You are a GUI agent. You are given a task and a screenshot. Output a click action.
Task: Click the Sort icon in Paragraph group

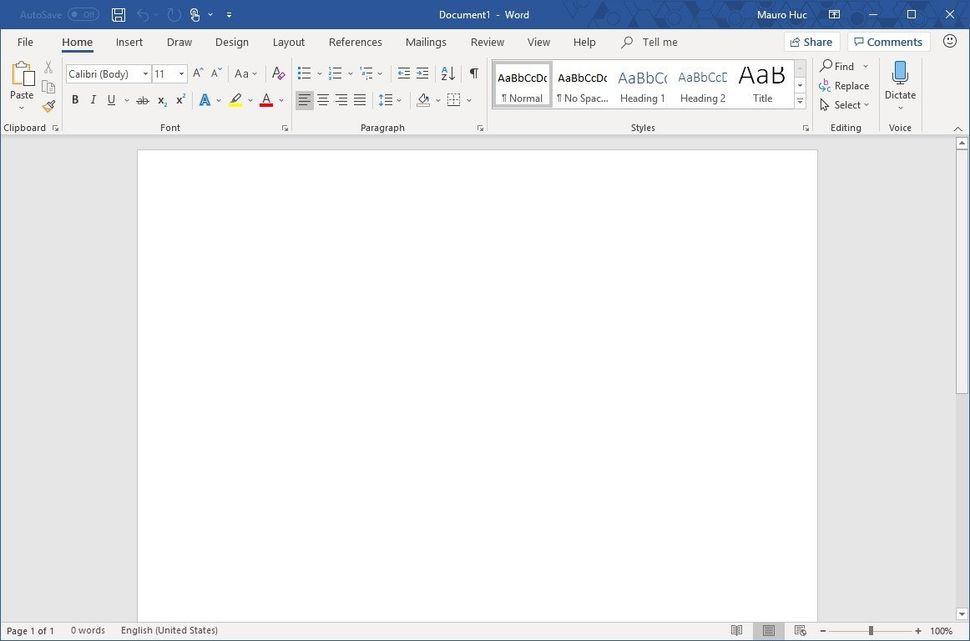point(446,73)
